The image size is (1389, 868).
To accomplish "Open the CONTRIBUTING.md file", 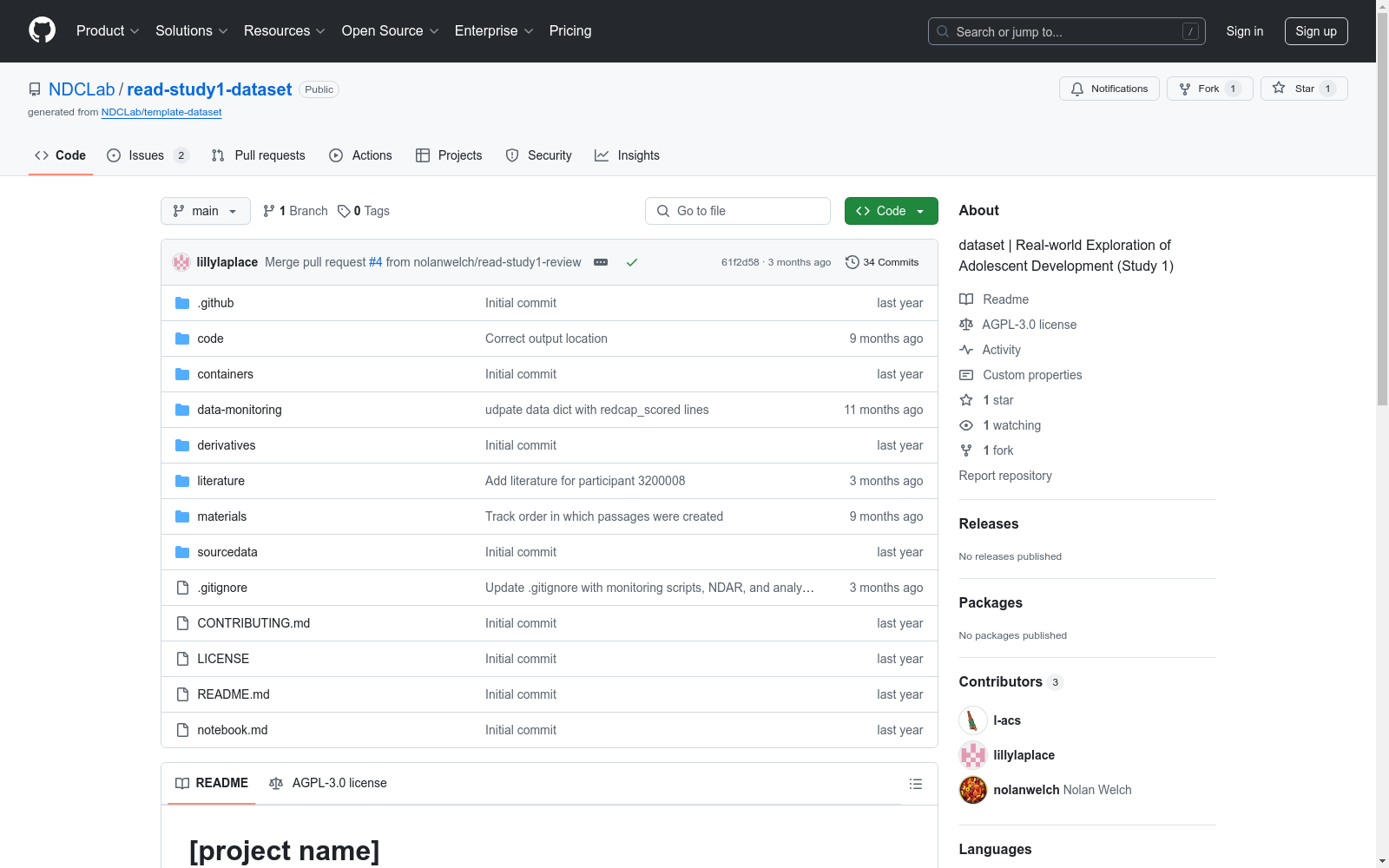I will point(253,623).
